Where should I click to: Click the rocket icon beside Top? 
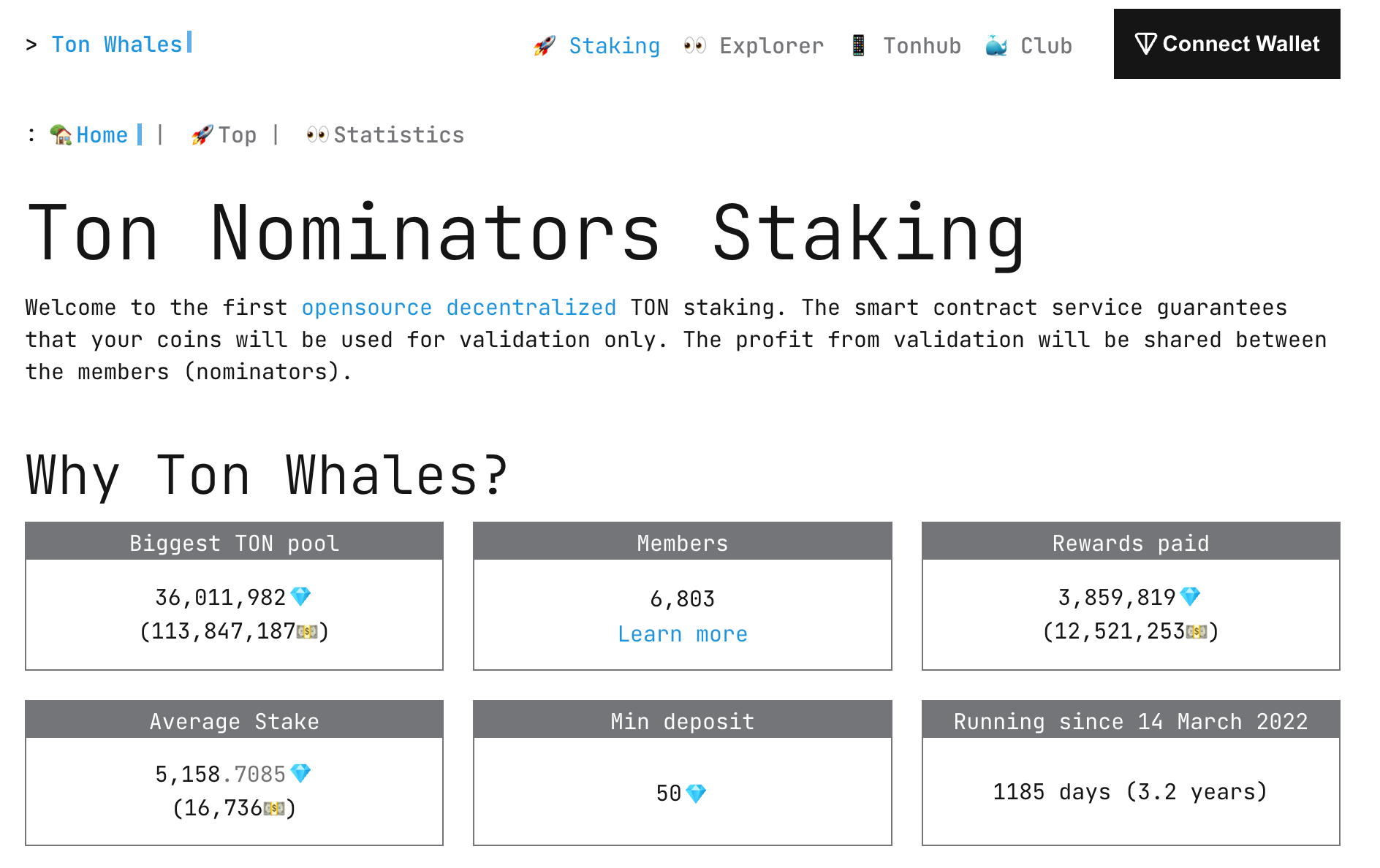tap(202, 134)
